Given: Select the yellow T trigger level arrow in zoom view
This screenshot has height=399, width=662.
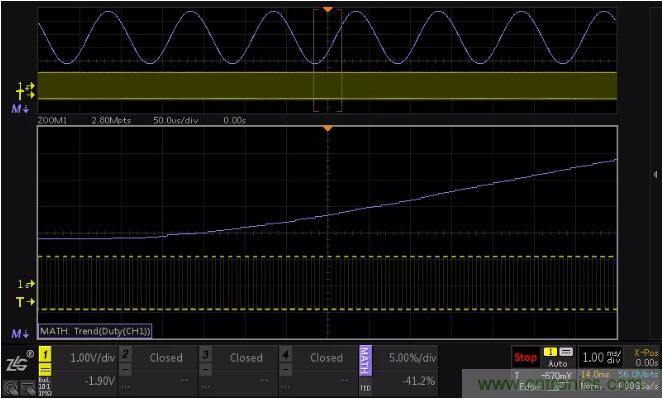Looking at the screenshot, I should point(25,302).
